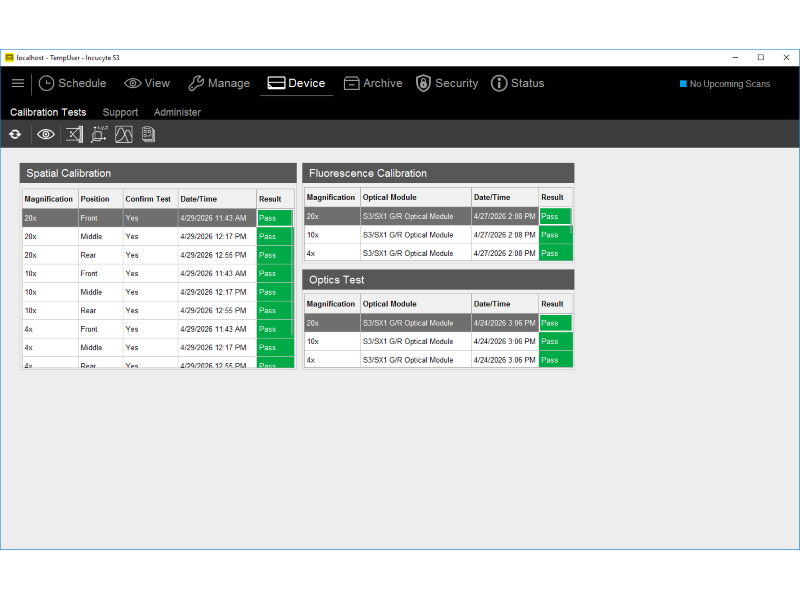
Task: Select 4x row in Fluorescence Calibration
Action: pyautogui.click(x=438, y=253)
